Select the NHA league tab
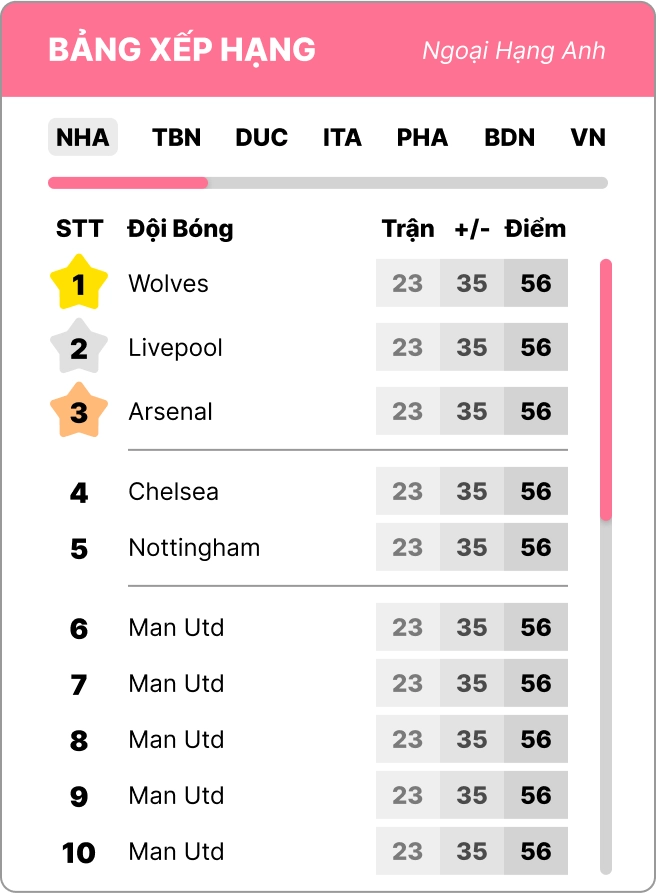The width and height of the screenshot is (656, 893). 83,137
